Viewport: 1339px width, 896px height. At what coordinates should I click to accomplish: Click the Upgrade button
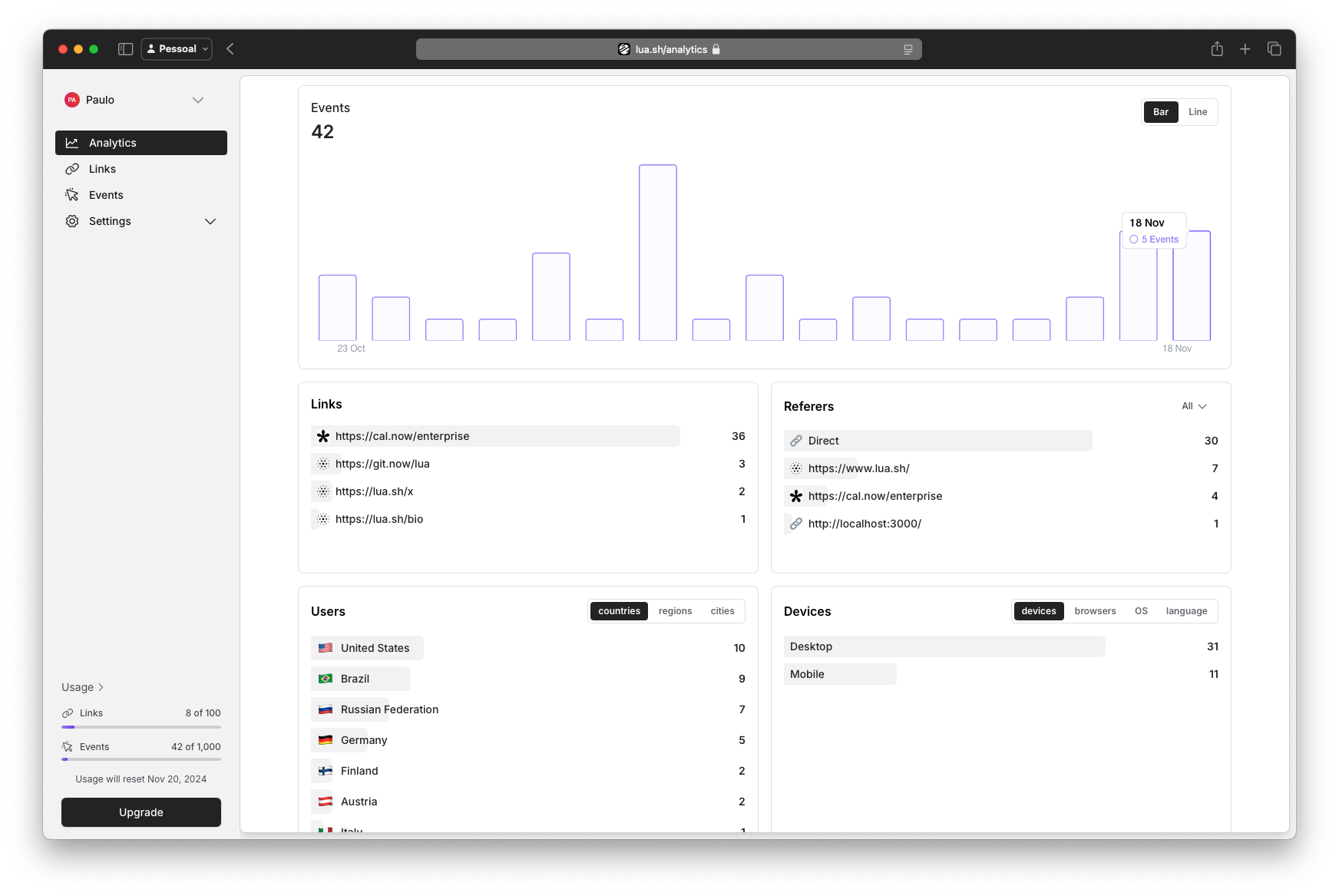coord(141,812)
